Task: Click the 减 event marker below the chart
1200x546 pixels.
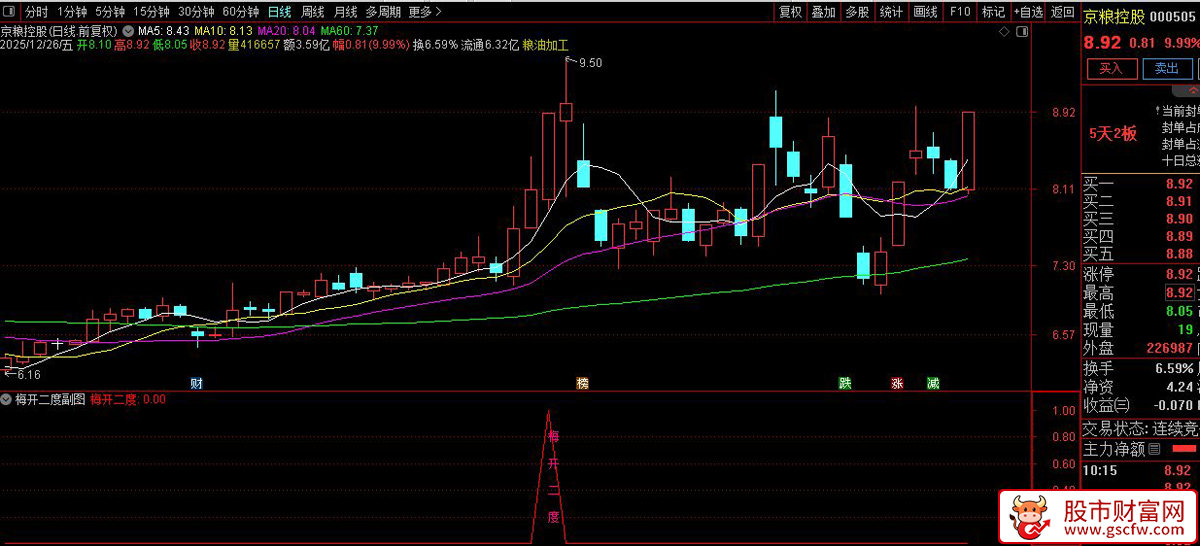Action: 932,383
